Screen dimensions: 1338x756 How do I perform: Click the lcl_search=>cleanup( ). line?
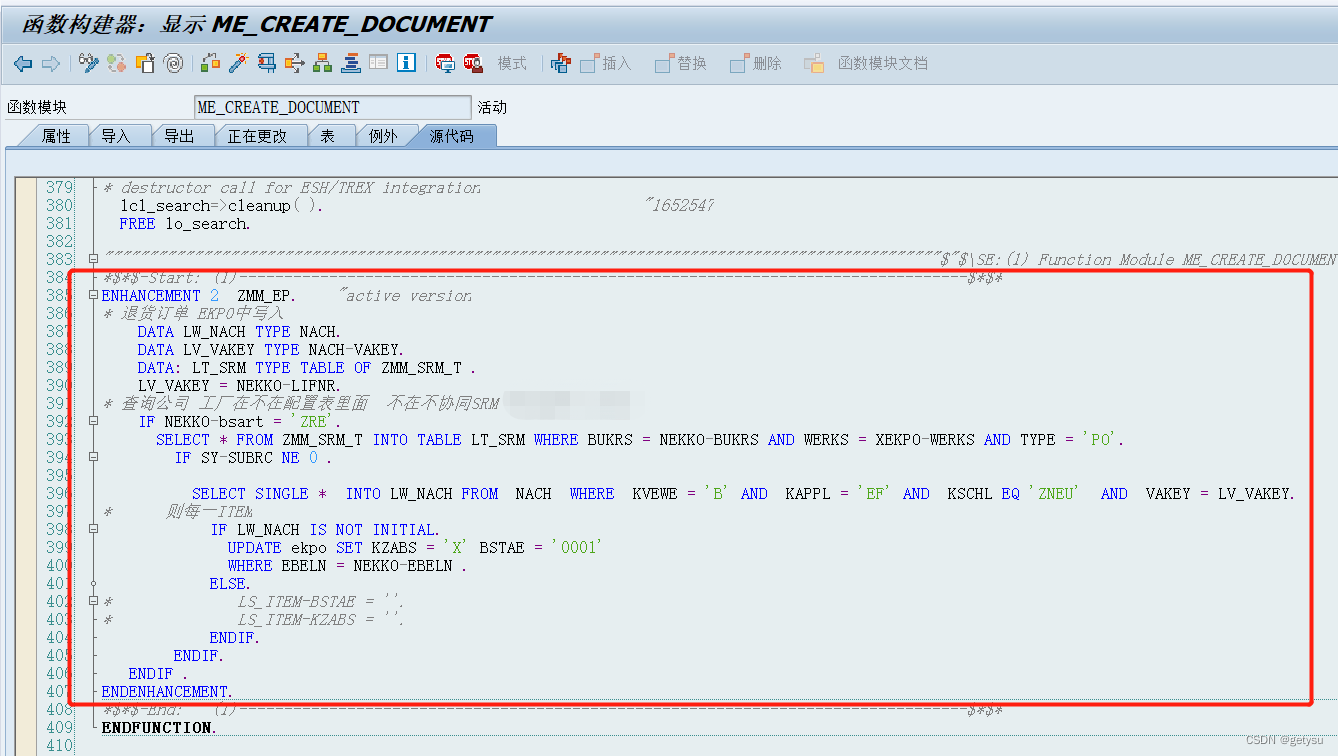click(221, 205)
